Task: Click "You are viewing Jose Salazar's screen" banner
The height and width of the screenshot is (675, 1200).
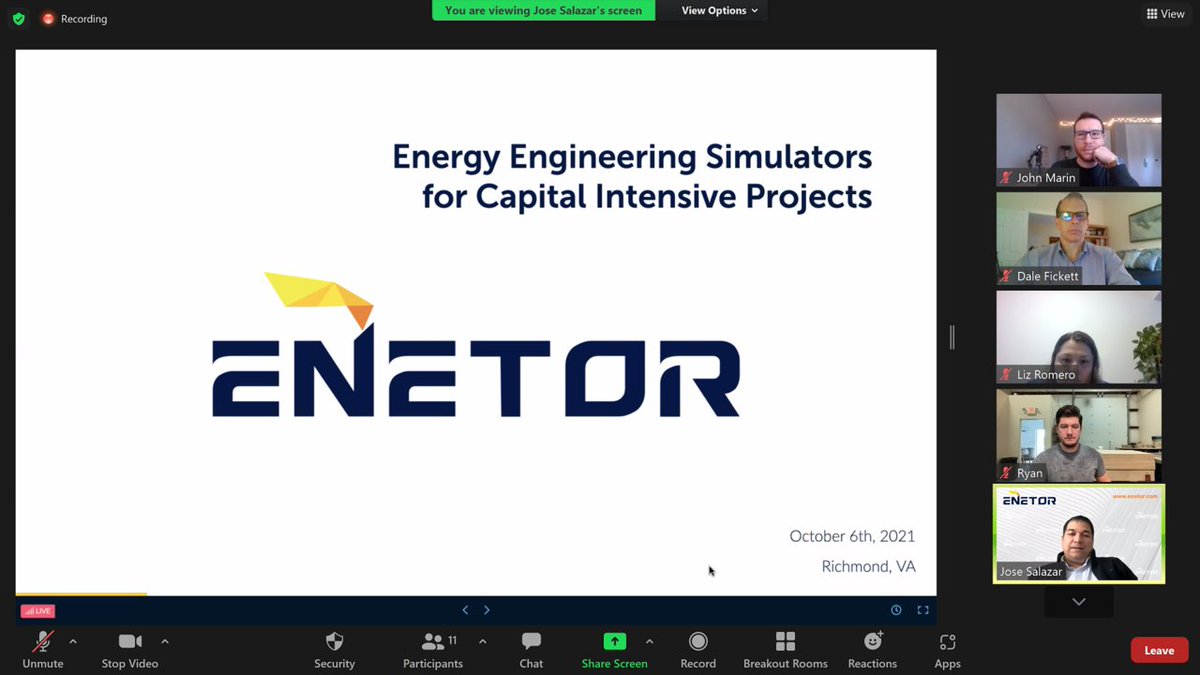Action: [544, 10]
